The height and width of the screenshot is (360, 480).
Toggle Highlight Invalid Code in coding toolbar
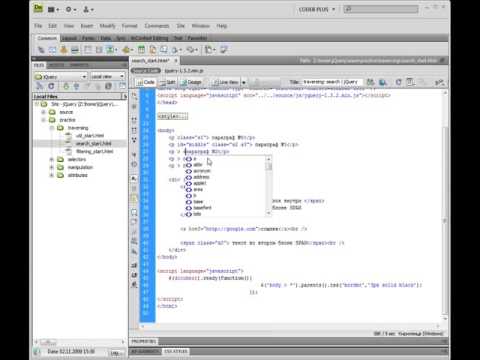pyautogui.click(x=134, y=189)
